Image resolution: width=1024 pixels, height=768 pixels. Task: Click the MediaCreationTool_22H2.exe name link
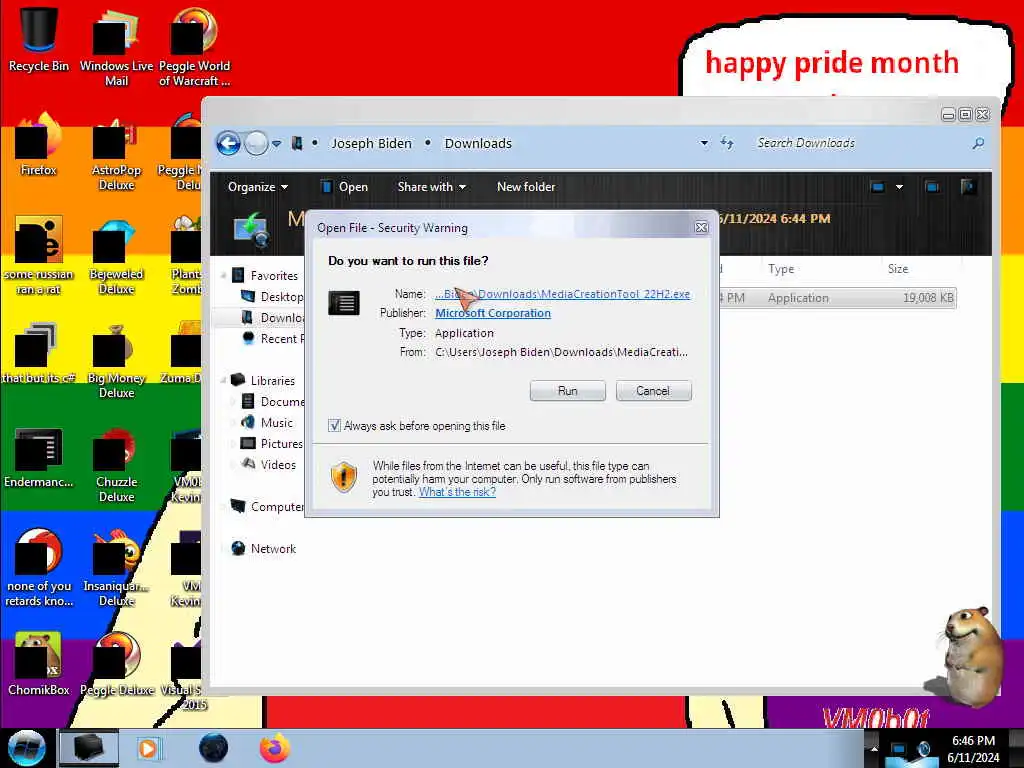(x=562, y=294)
